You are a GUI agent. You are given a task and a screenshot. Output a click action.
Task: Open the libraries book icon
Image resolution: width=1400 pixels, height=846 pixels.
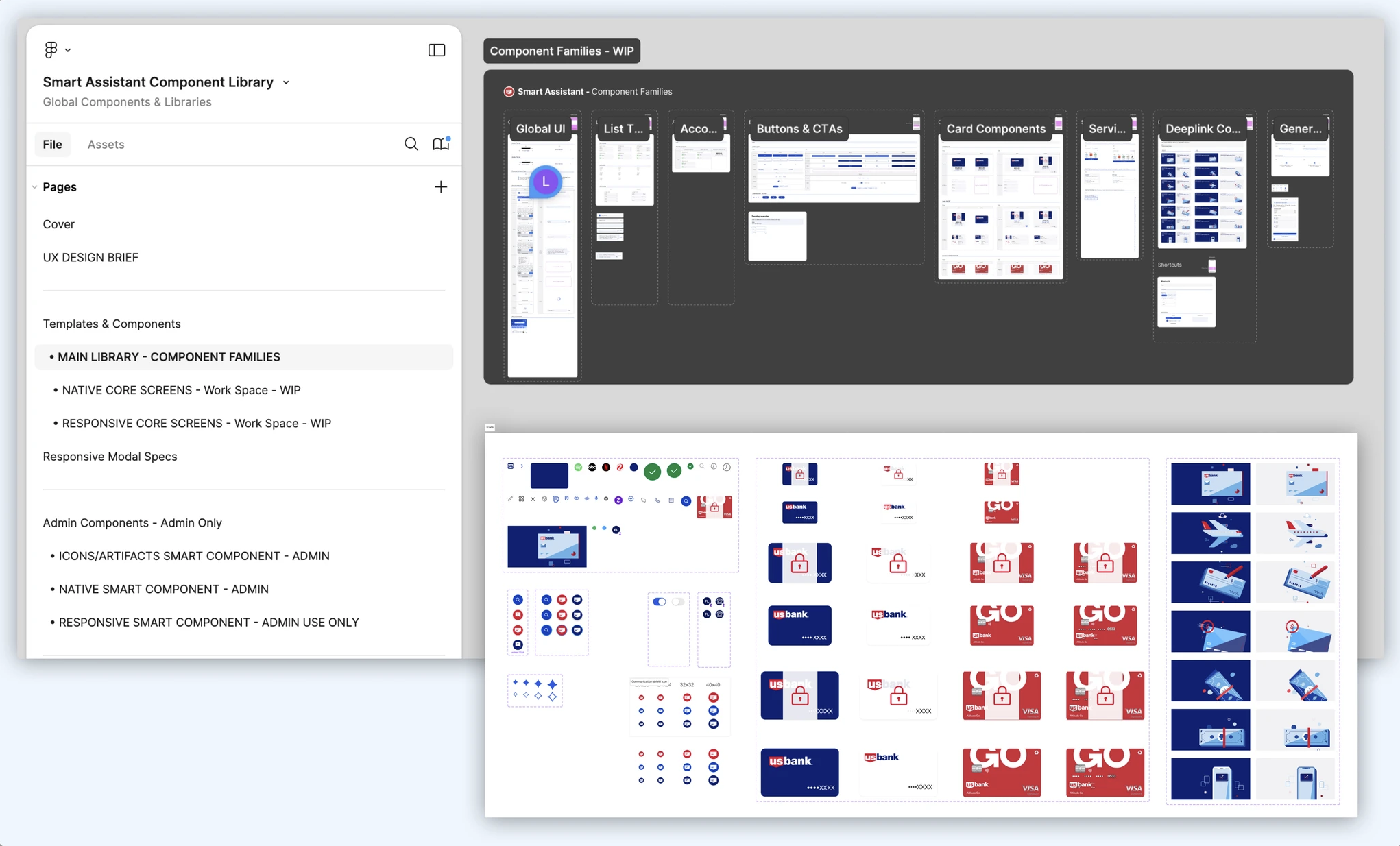[441, 144]
